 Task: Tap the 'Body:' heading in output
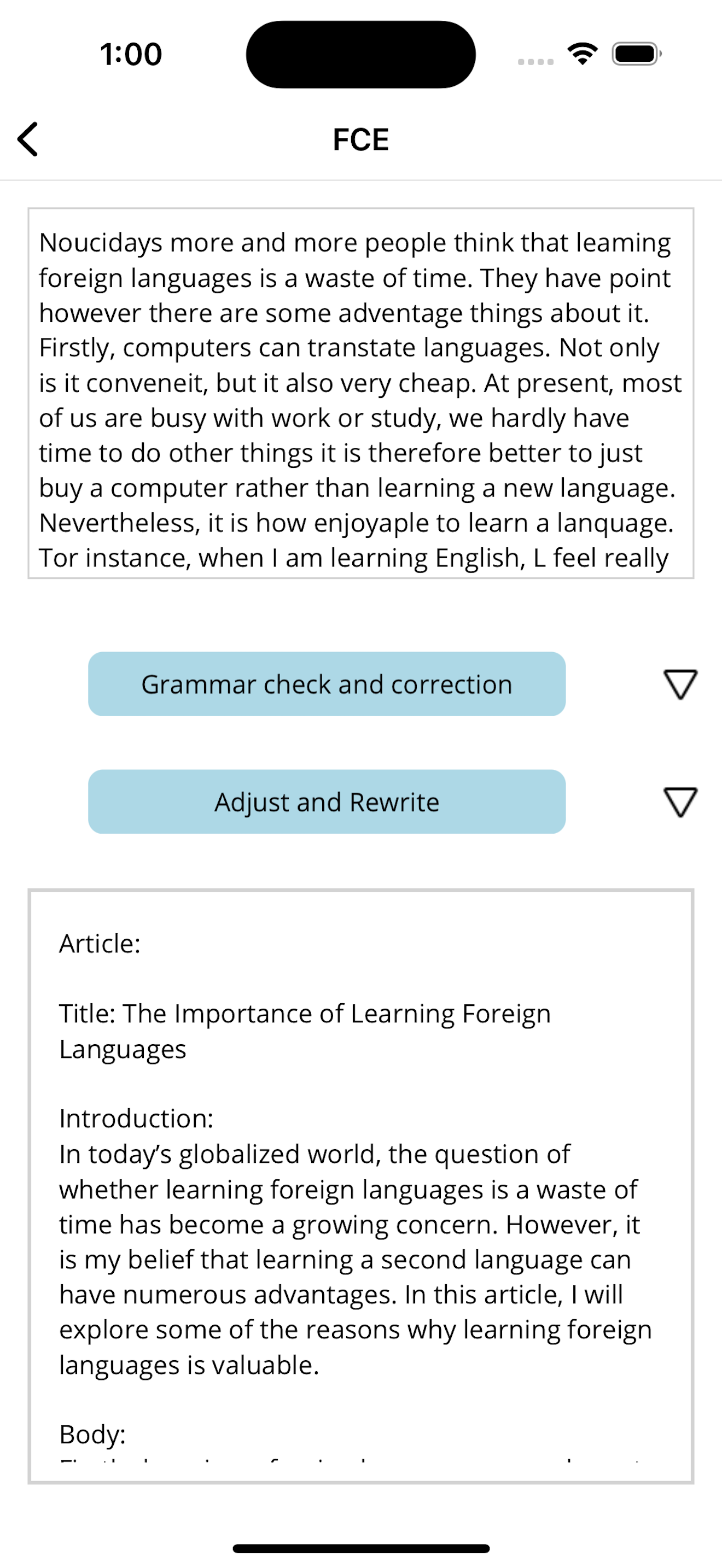pos(92,1434)
